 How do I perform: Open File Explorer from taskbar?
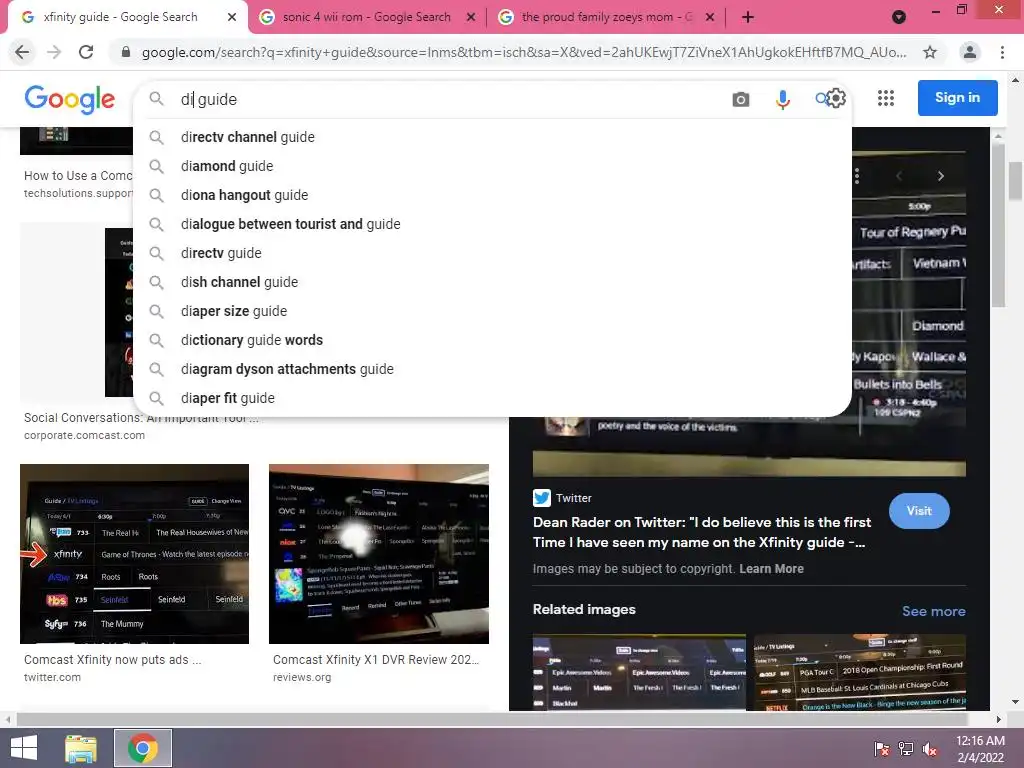[81, 748]
